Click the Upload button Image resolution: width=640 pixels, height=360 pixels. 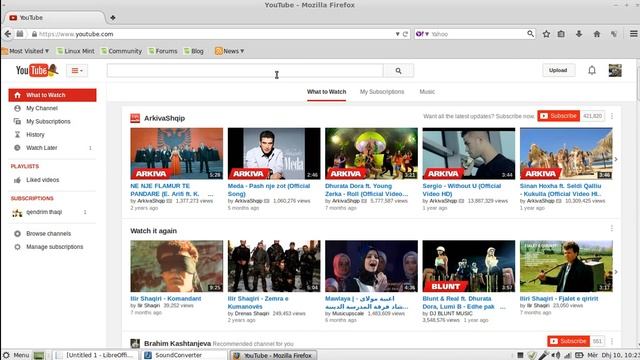(558, 70)
